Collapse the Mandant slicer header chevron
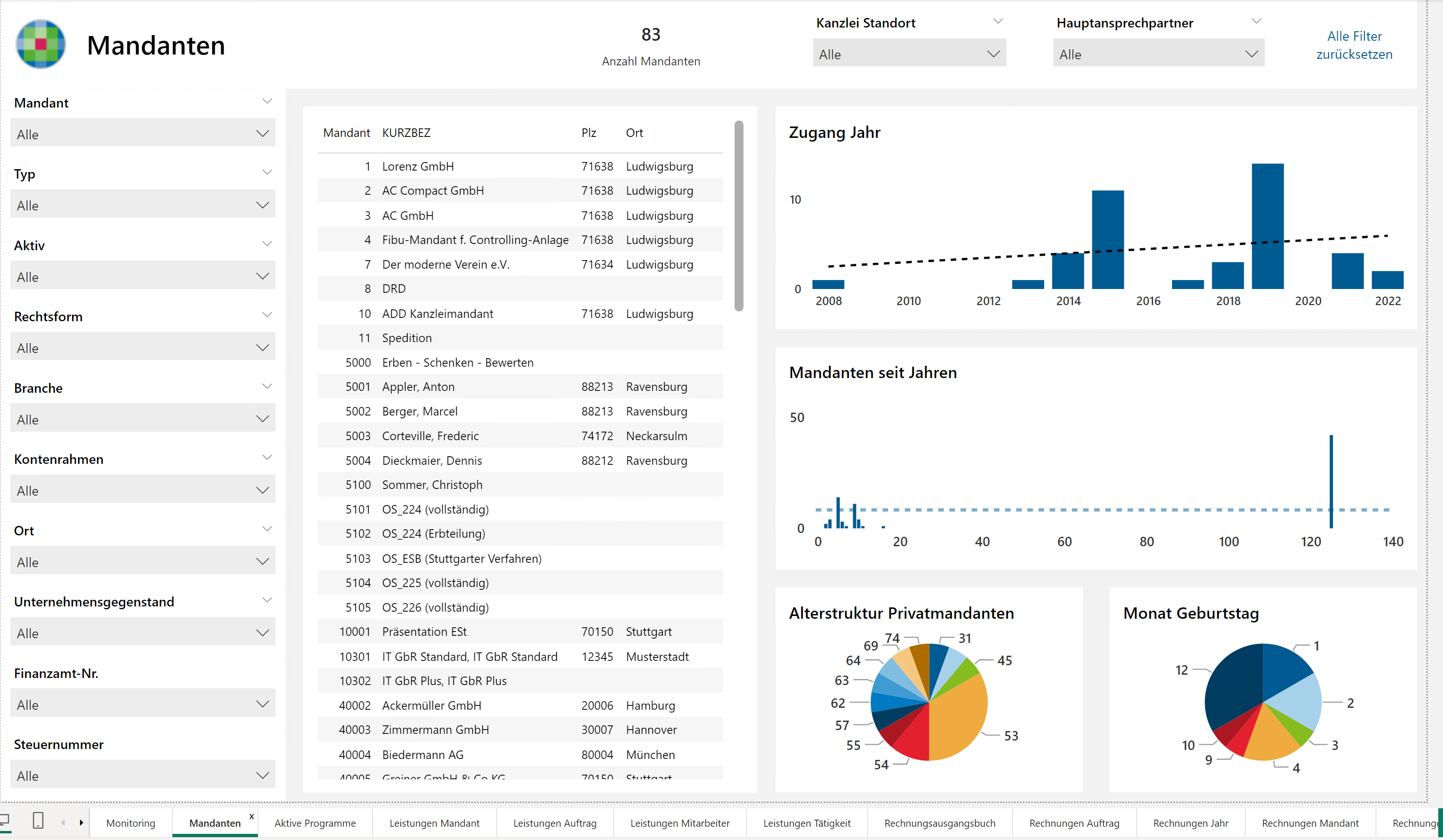 point(267,101)
